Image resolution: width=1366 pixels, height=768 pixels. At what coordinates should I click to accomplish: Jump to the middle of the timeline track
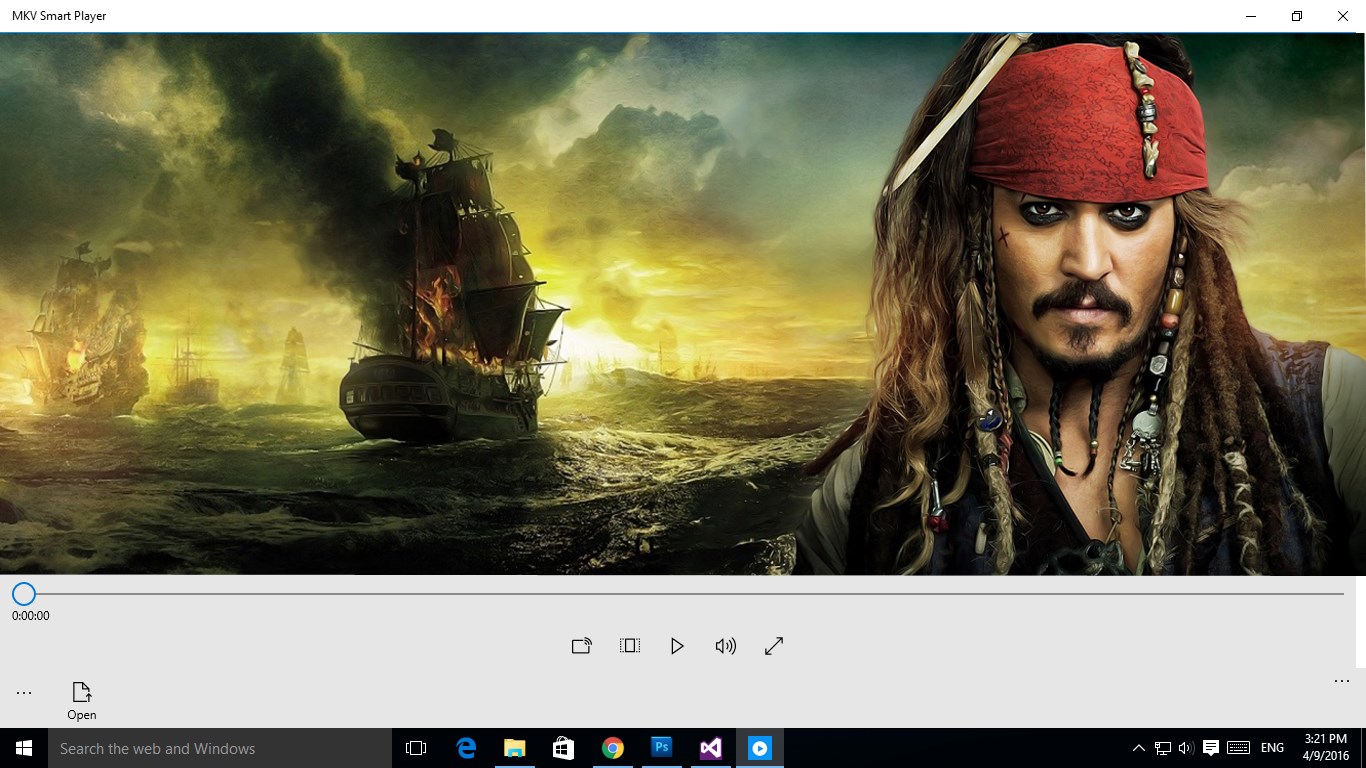coord(683,594)
